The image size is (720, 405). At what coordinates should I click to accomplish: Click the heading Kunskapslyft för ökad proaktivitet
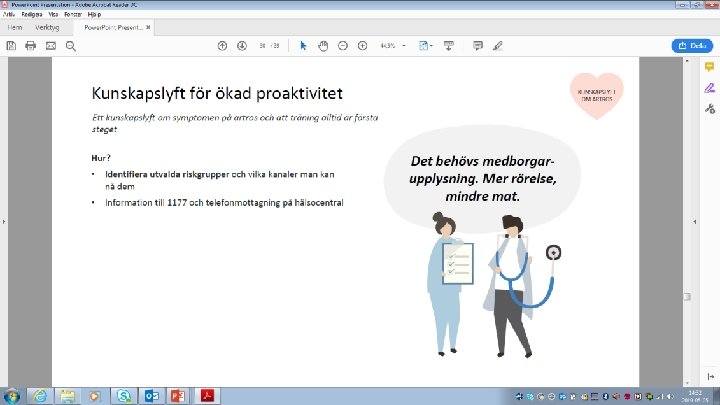coord(217,94)
